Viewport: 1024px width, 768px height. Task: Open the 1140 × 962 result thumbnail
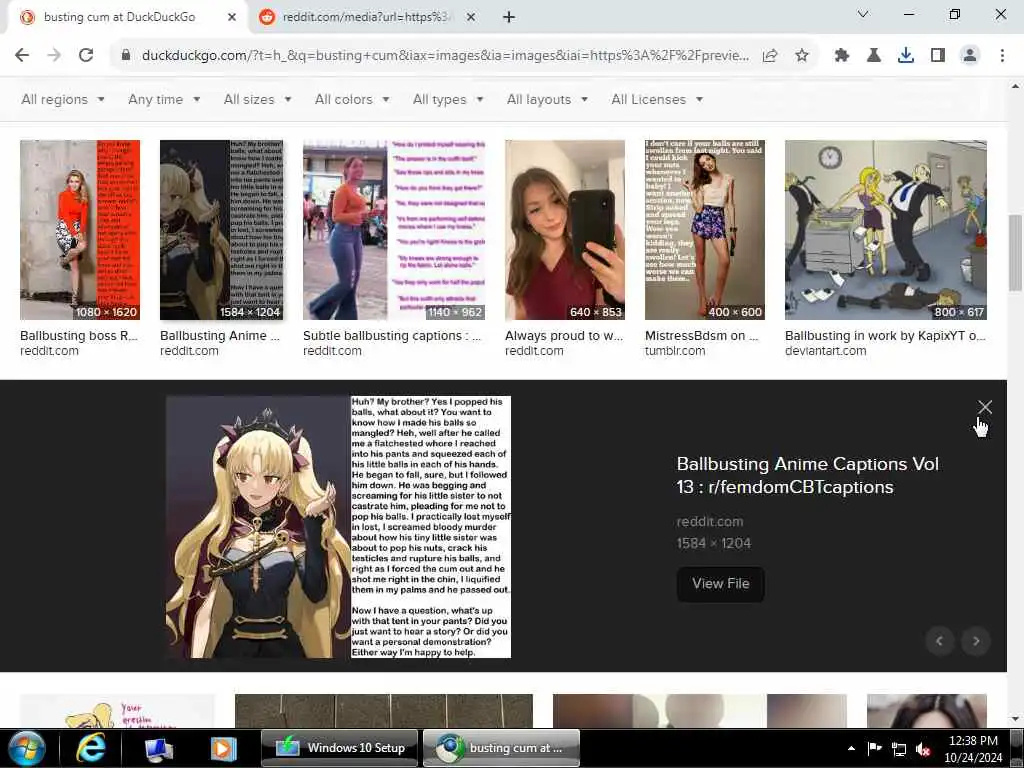tap(394, 230)
